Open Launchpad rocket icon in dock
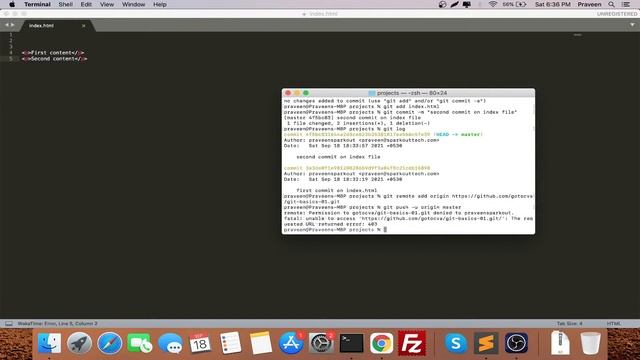 point(79,343)
